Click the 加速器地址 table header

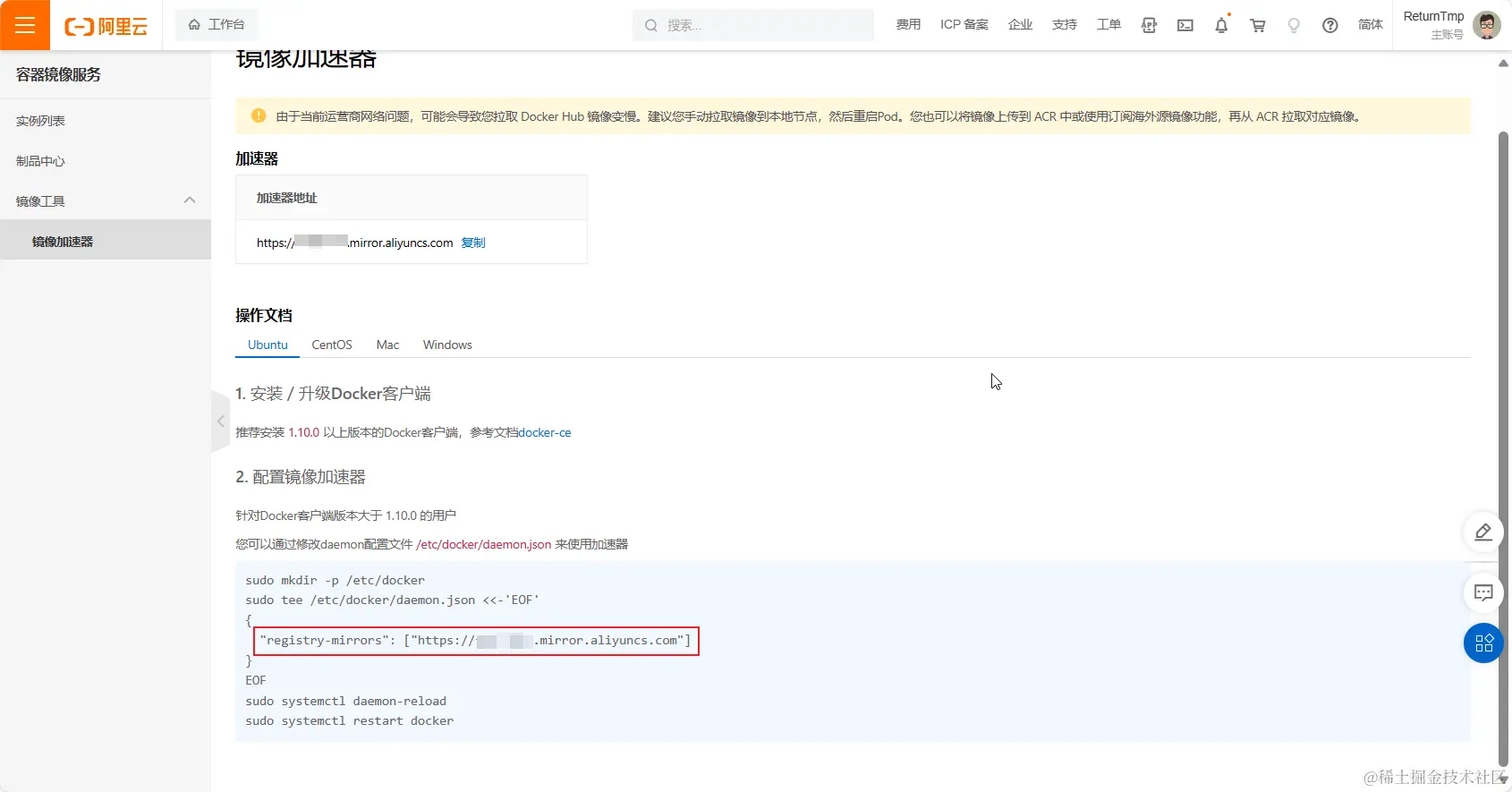click(x=286, y=198)
